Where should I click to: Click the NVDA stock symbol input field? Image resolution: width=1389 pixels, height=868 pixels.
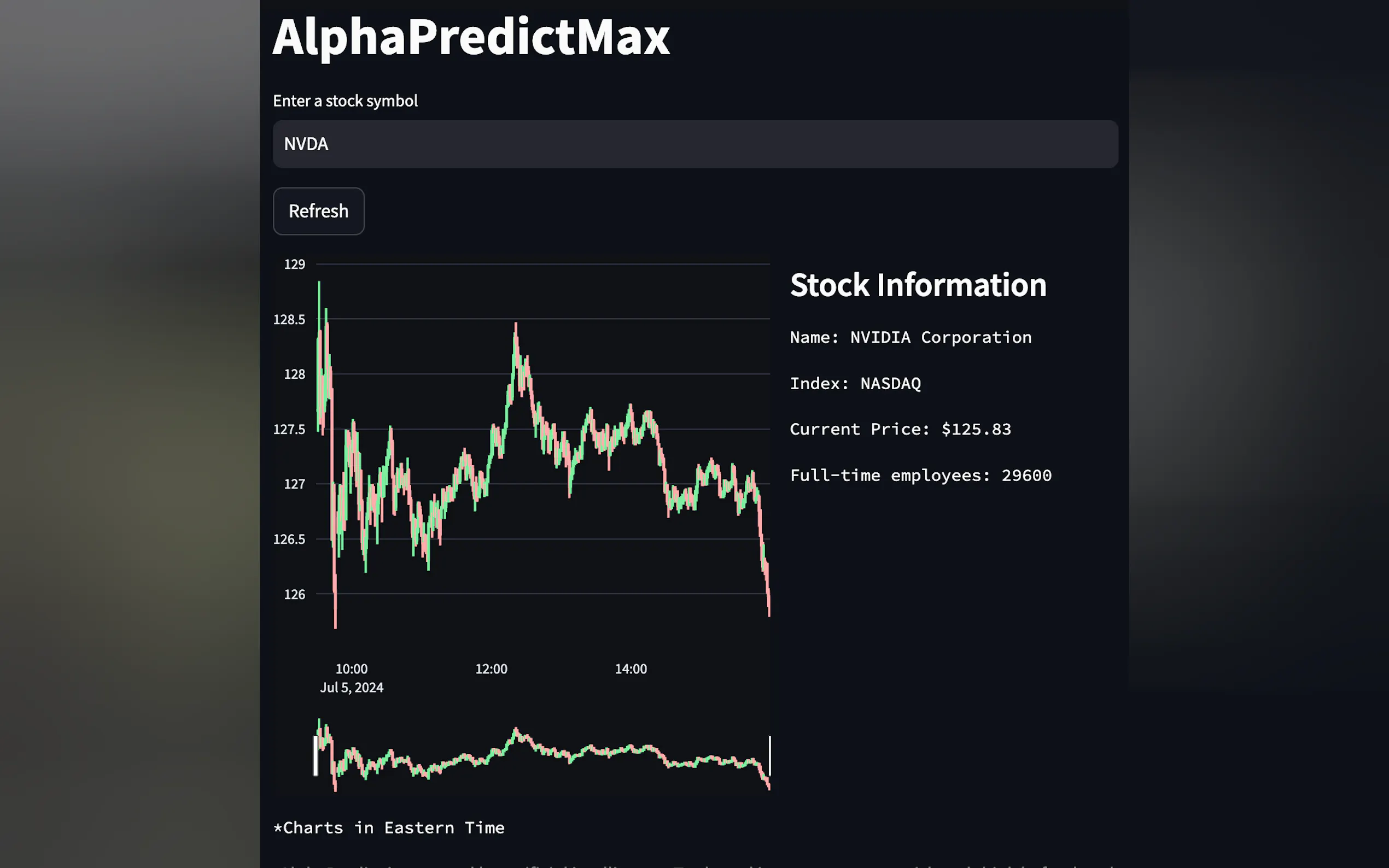click(x=695, y=144)
